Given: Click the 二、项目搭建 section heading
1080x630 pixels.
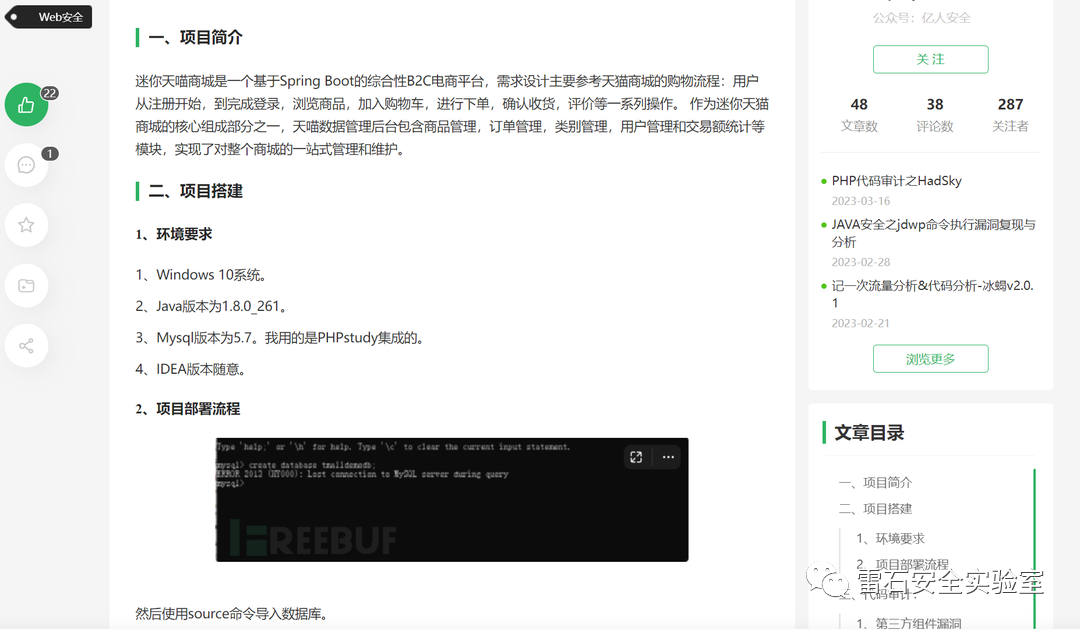Looking at the screenshot, I should click(196, 191).
